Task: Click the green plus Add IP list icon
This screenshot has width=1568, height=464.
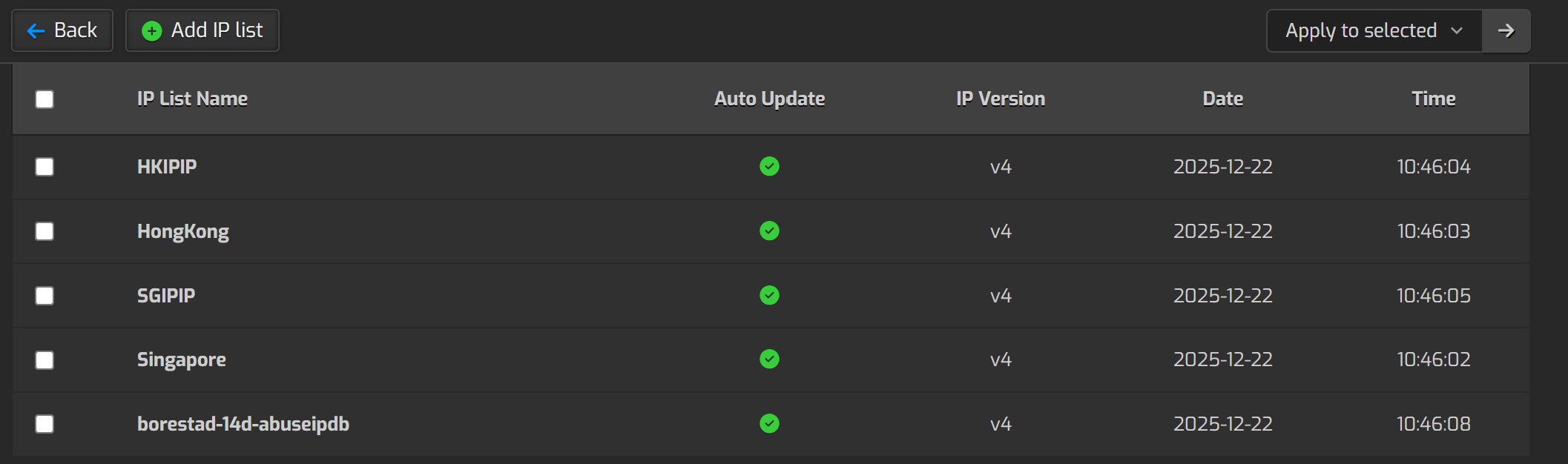Action: (x=152, y=31)
